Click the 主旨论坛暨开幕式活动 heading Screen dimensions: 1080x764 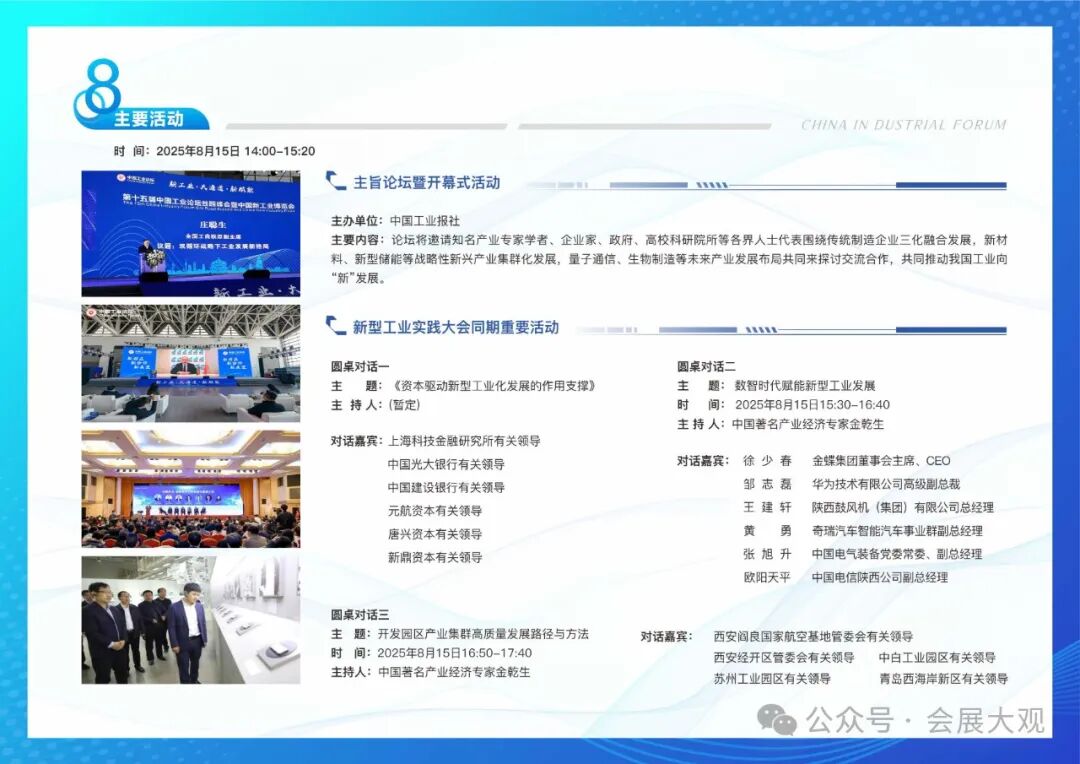(x=426, y=183)
